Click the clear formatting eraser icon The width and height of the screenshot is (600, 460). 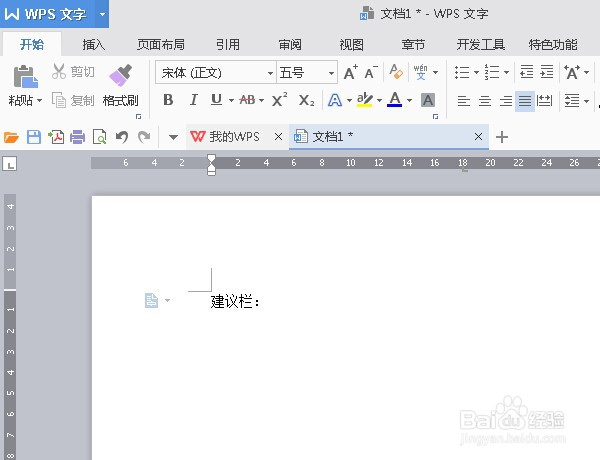click(396, 72)
